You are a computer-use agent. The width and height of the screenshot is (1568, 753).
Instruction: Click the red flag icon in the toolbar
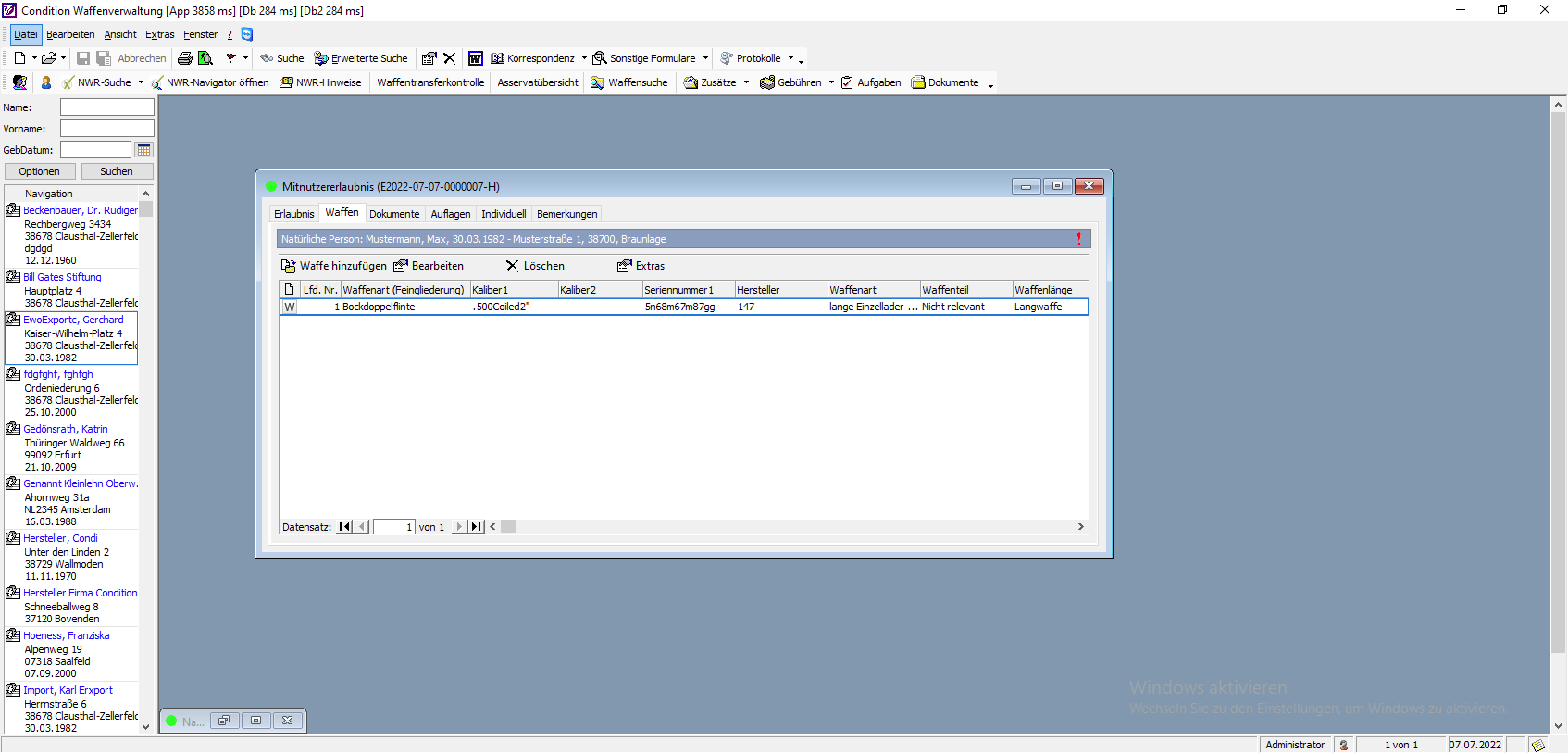pyautogui.click(x=230, y=58)
